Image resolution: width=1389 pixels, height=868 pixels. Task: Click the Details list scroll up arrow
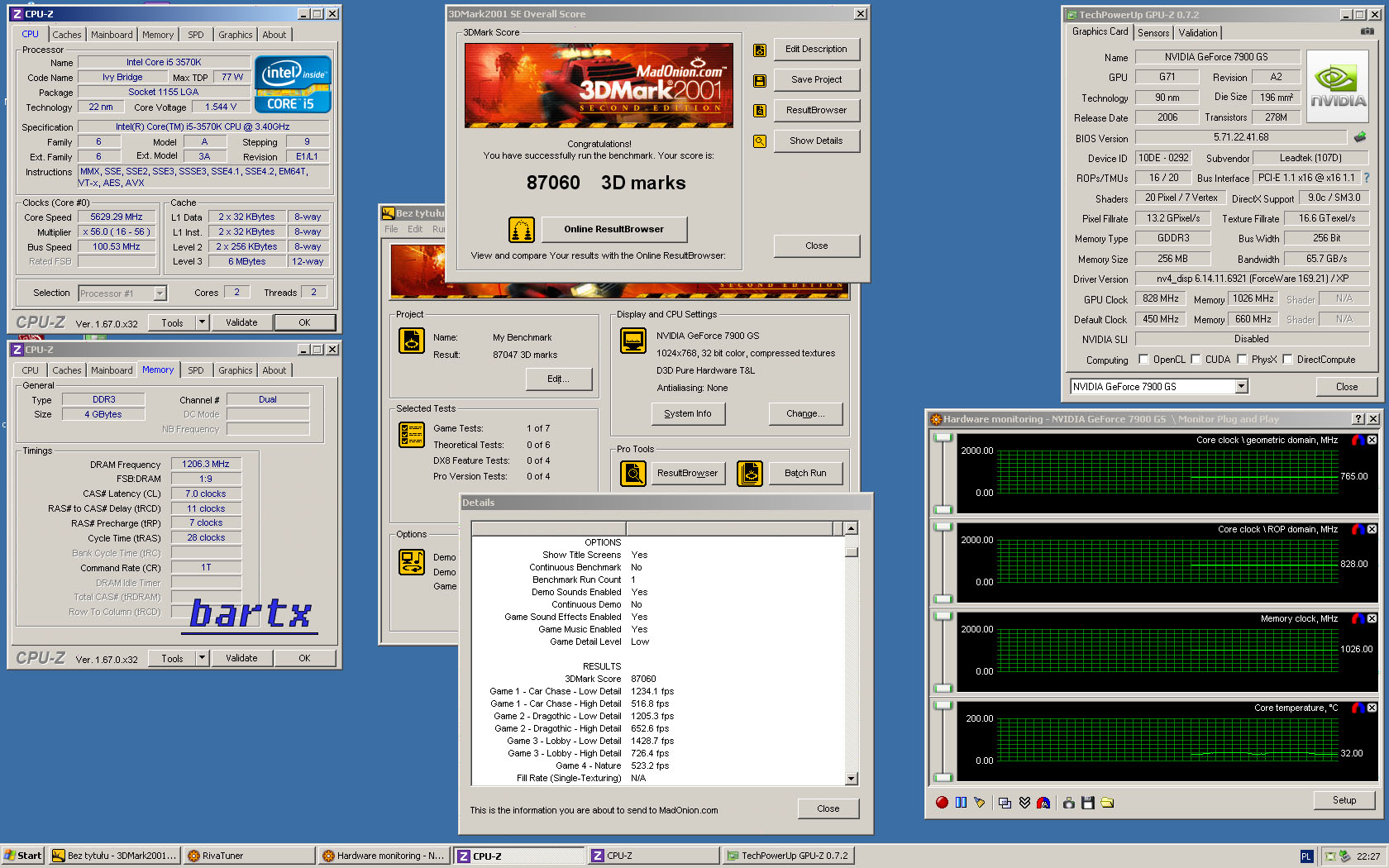(852, 528)
